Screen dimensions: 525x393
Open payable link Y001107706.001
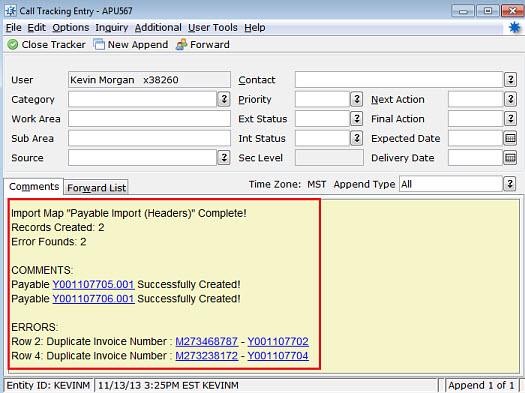(x=93, y=299)
